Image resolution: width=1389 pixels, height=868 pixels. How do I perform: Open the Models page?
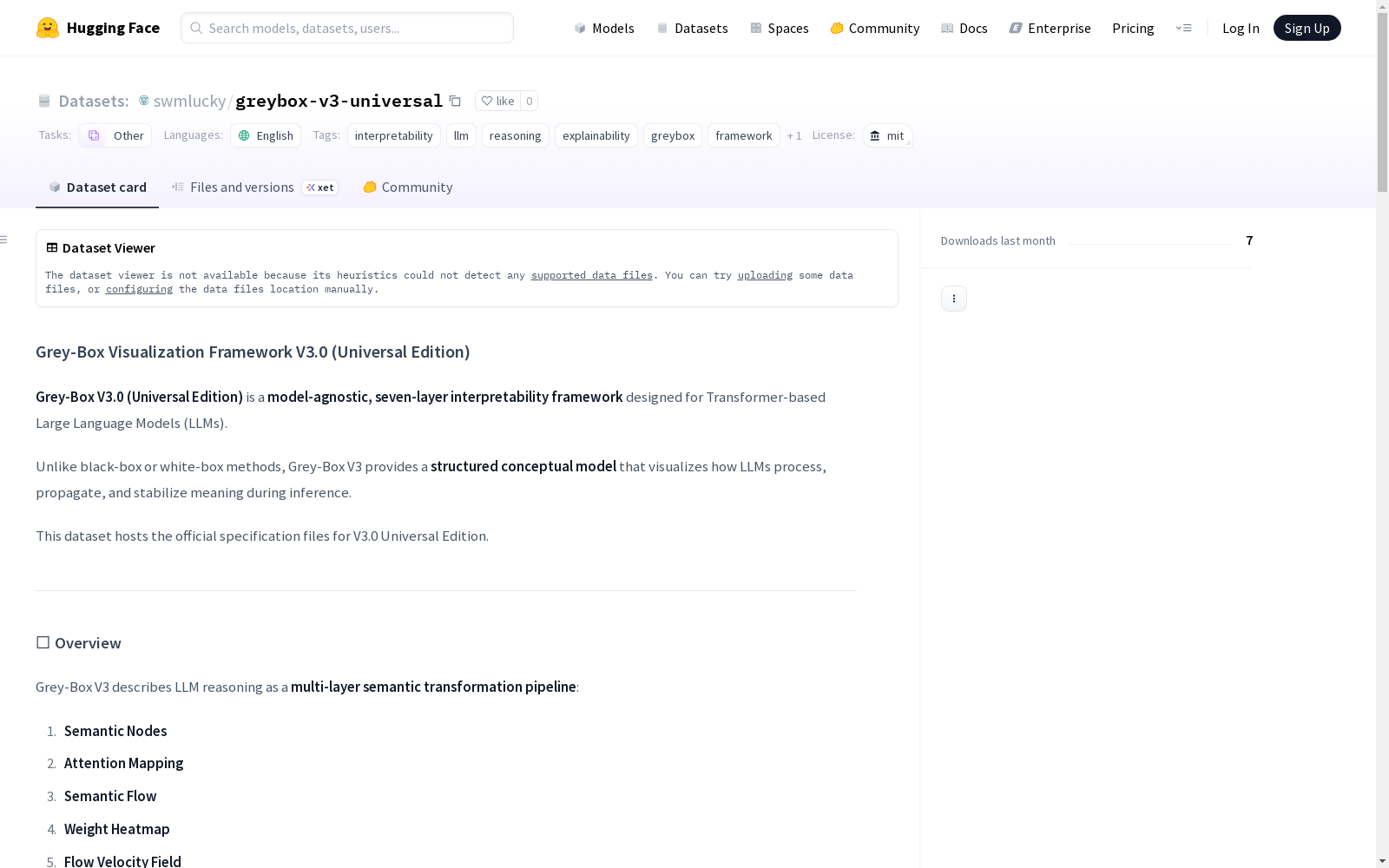pos(604,28)
